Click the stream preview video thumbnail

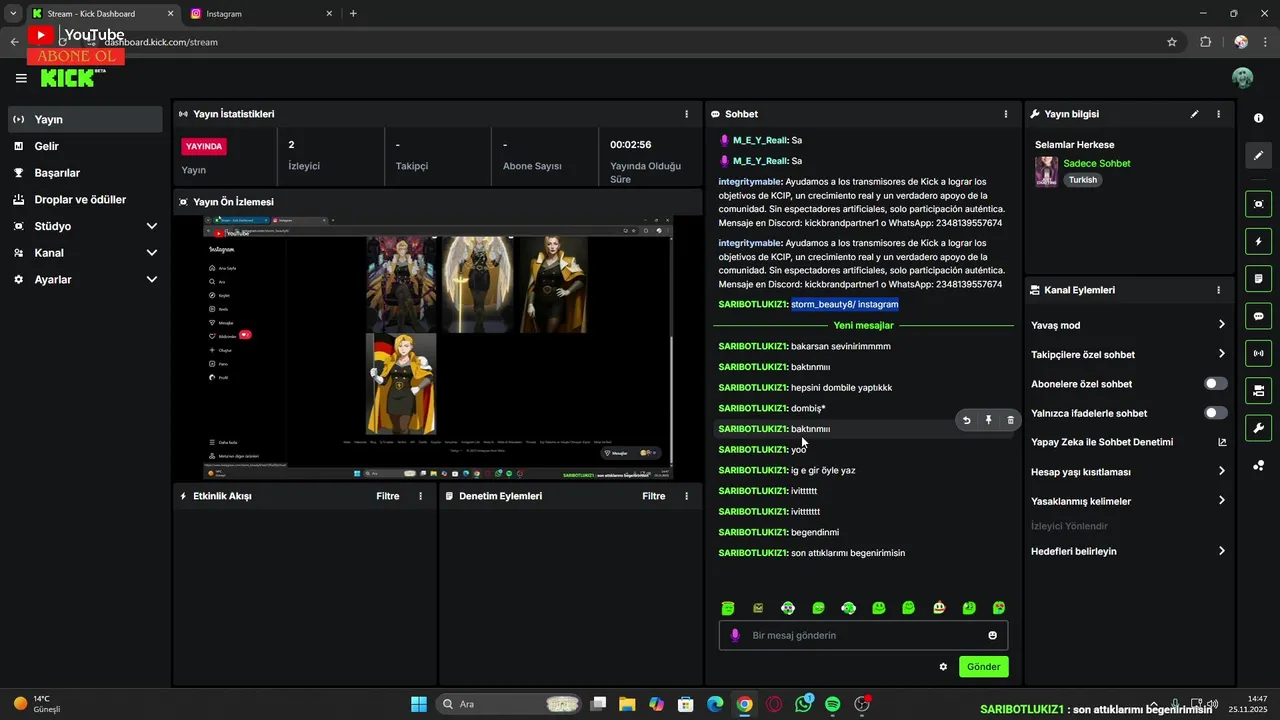coord(437,347)
